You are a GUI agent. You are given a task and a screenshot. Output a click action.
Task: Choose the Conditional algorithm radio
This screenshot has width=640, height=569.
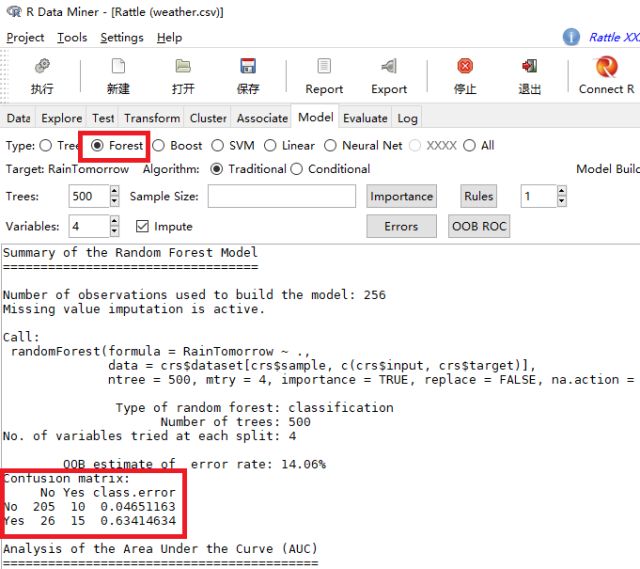click(297, 169)
